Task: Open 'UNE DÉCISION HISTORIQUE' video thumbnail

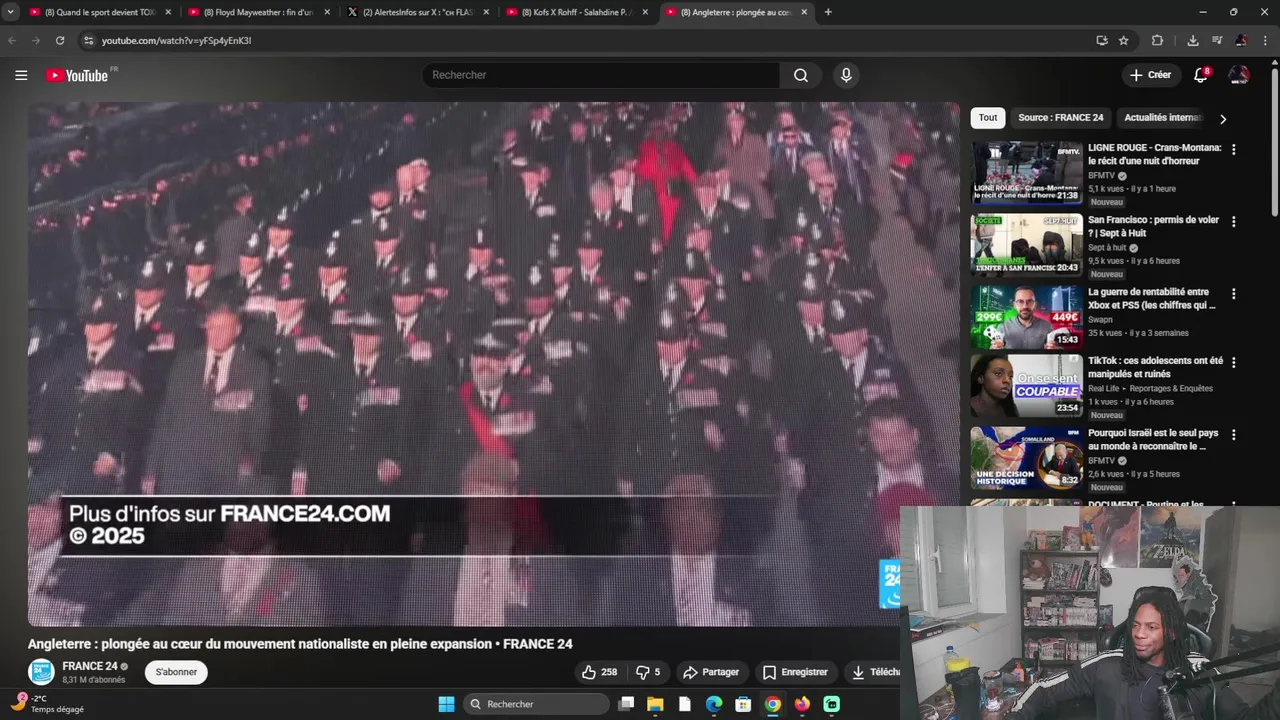Action: pos(1027,458)
